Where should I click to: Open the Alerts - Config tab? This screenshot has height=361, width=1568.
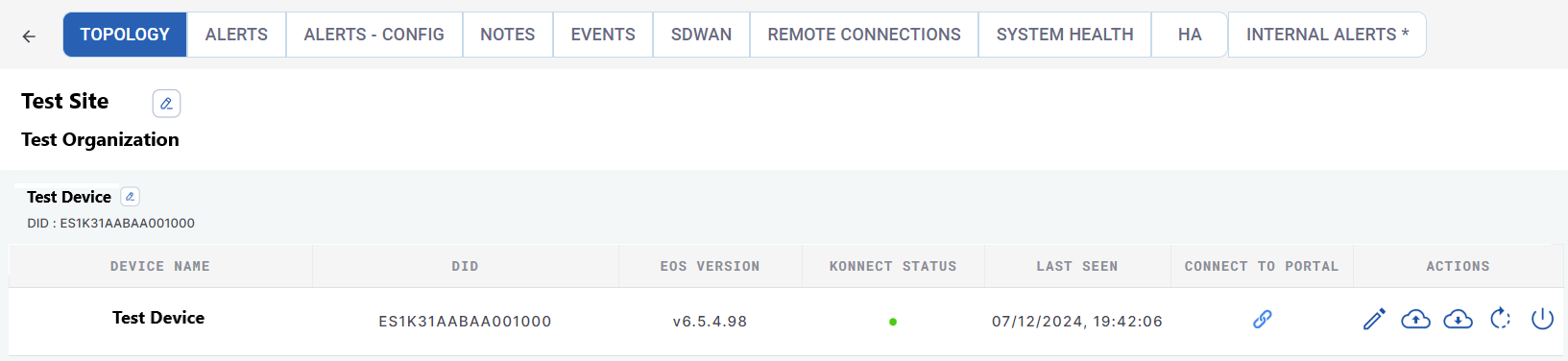(x=374, y=35)
